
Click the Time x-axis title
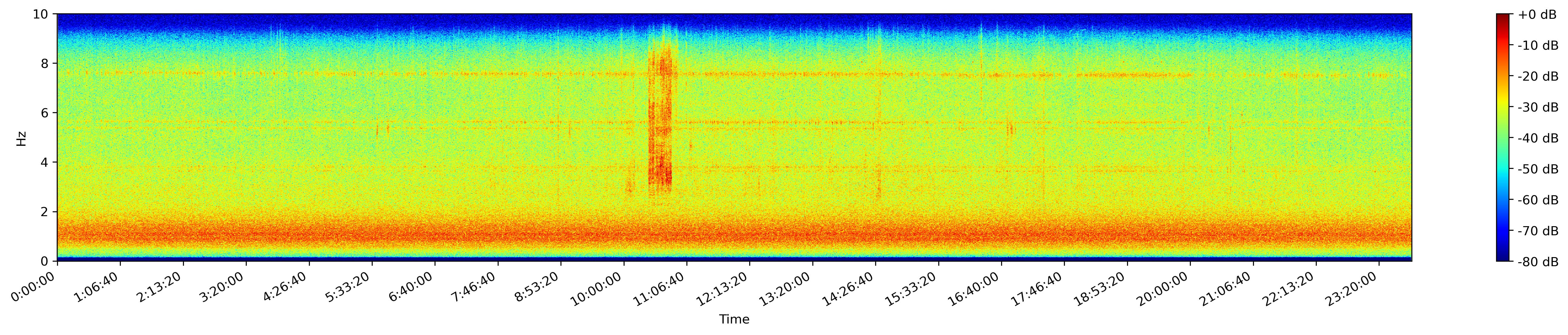tap(735, 320)
